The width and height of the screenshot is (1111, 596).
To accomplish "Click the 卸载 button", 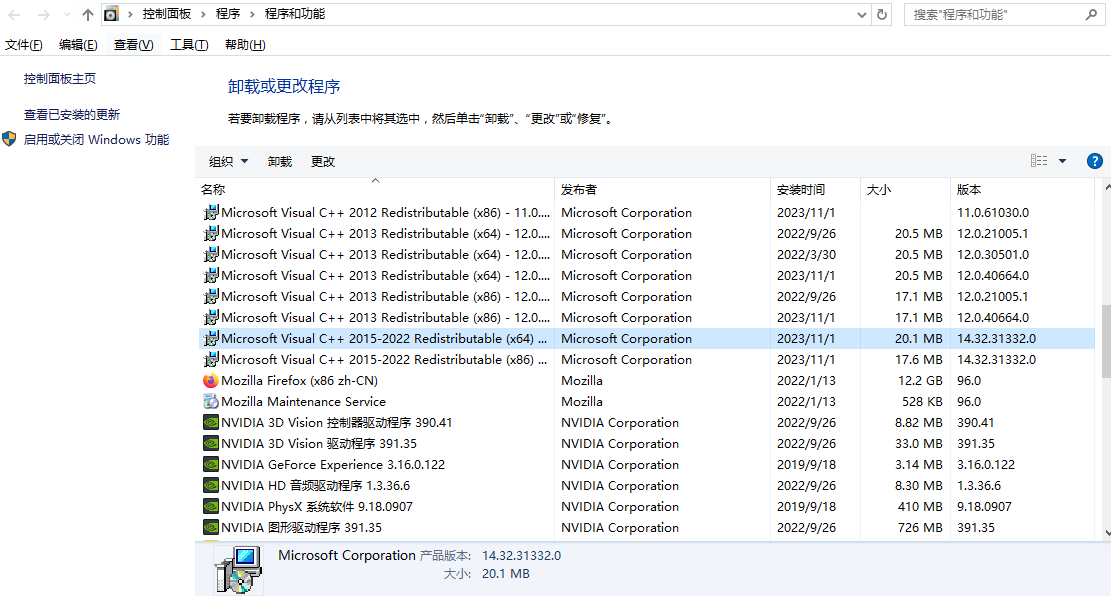I will point(279,160).
